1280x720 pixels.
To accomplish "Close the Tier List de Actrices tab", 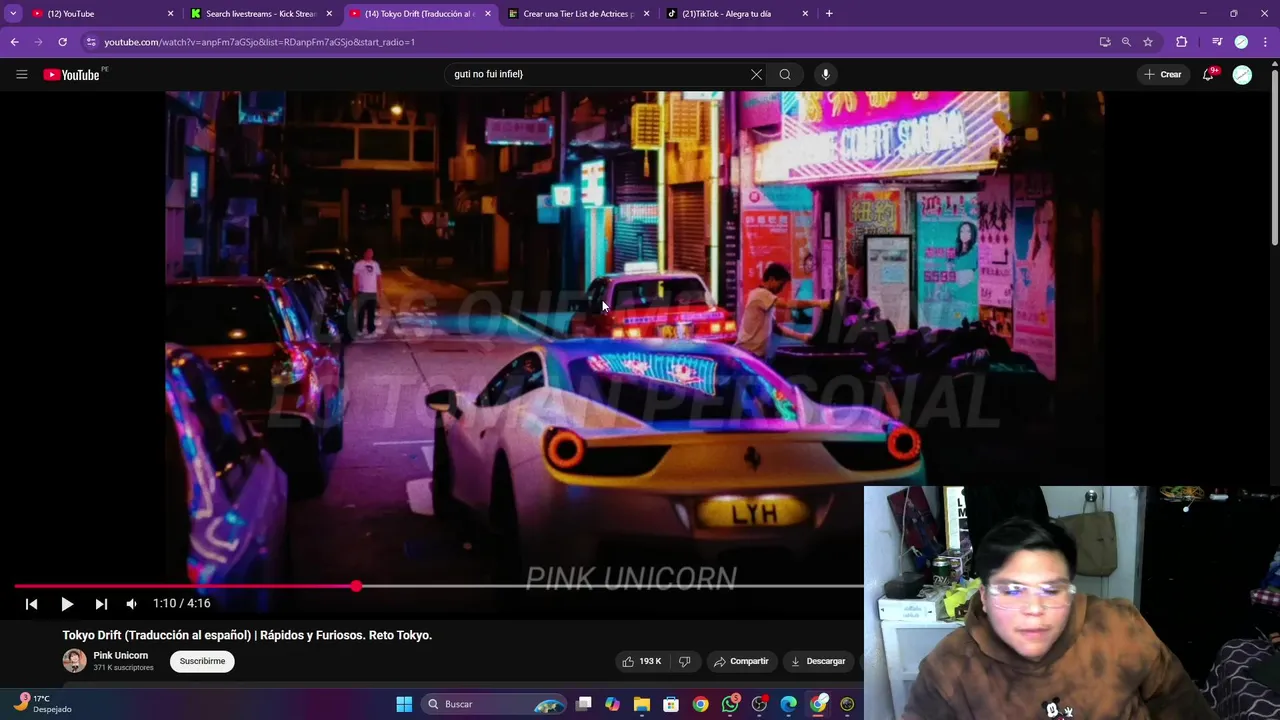I will (x=646, y=14).
